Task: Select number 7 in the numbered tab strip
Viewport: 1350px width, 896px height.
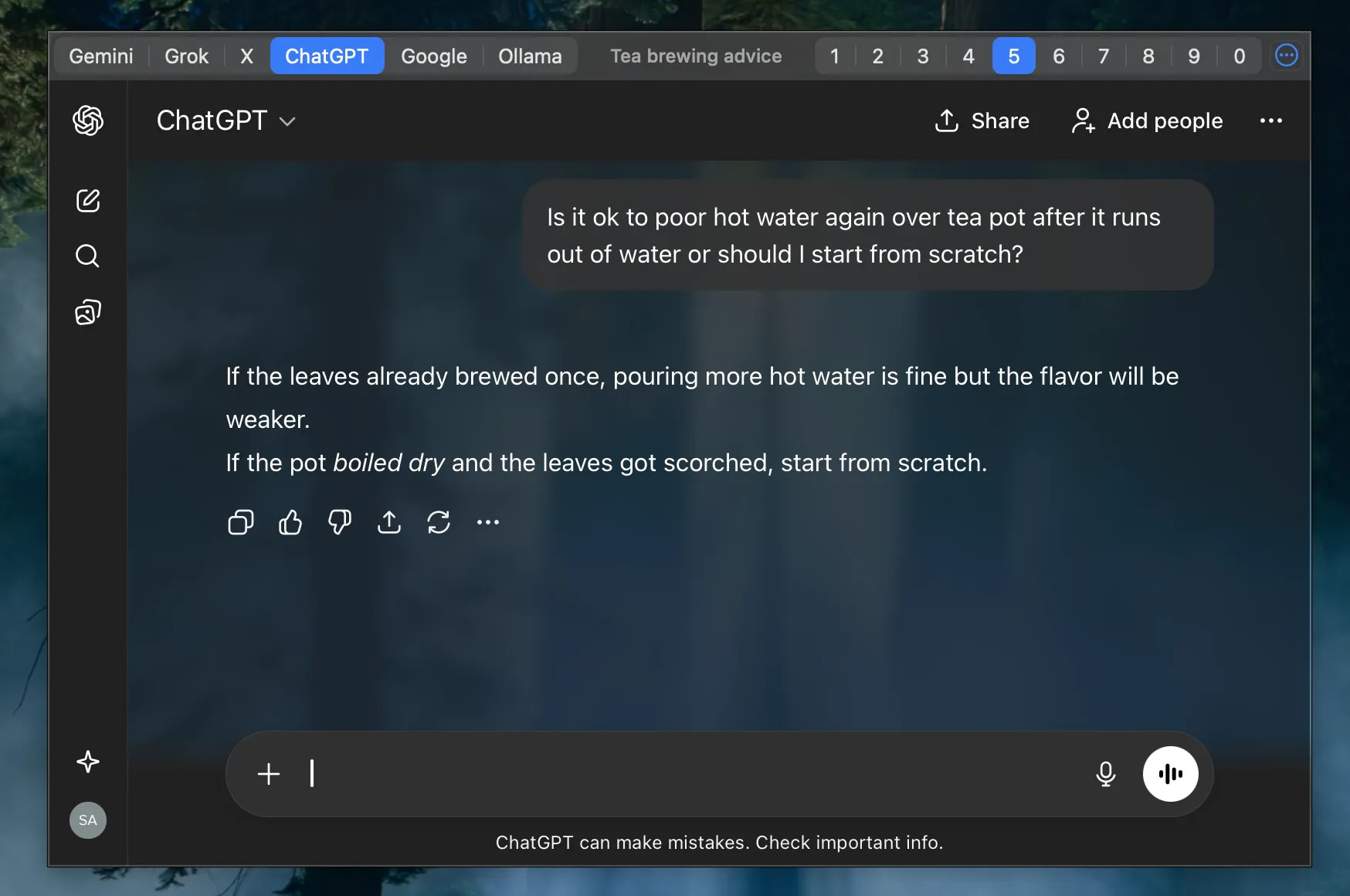Action: tap(1104, 56)
